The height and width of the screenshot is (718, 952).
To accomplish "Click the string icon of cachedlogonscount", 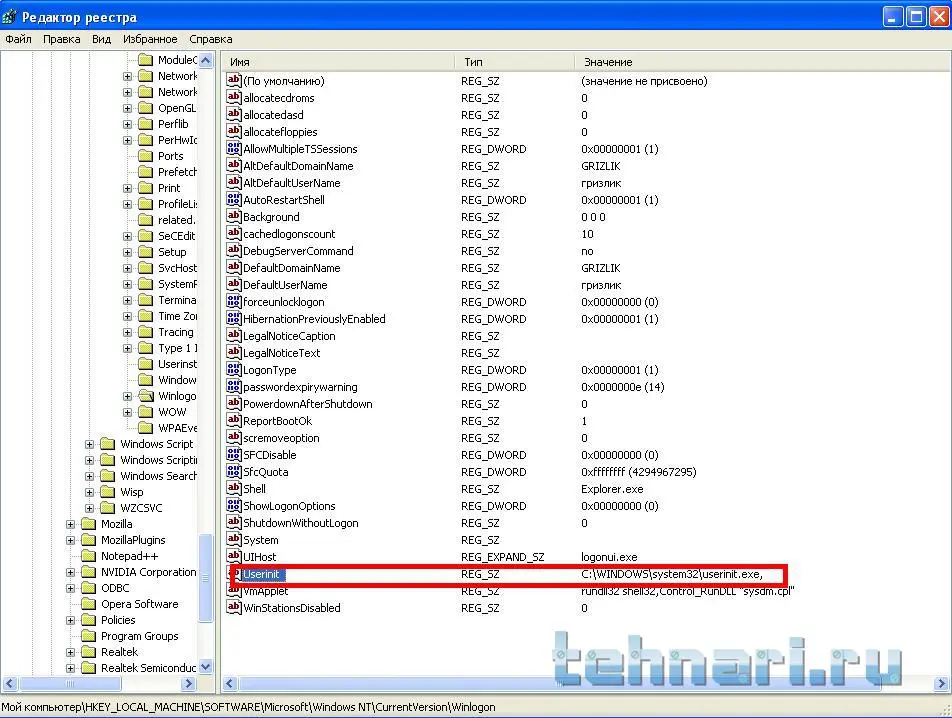I will [x=234, y=233].
